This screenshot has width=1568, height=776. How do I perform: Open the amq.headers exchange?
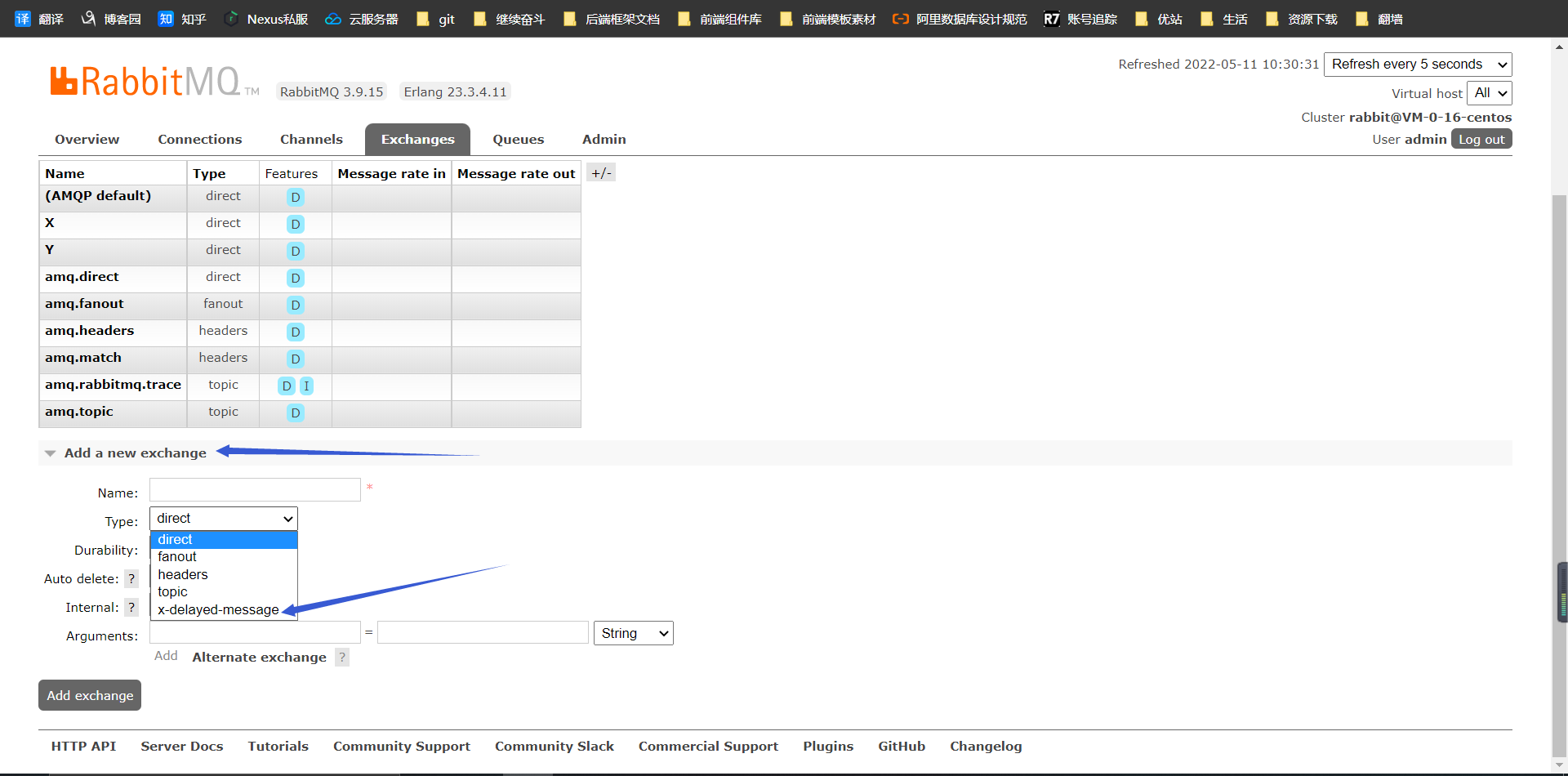[x=89, y=331]
